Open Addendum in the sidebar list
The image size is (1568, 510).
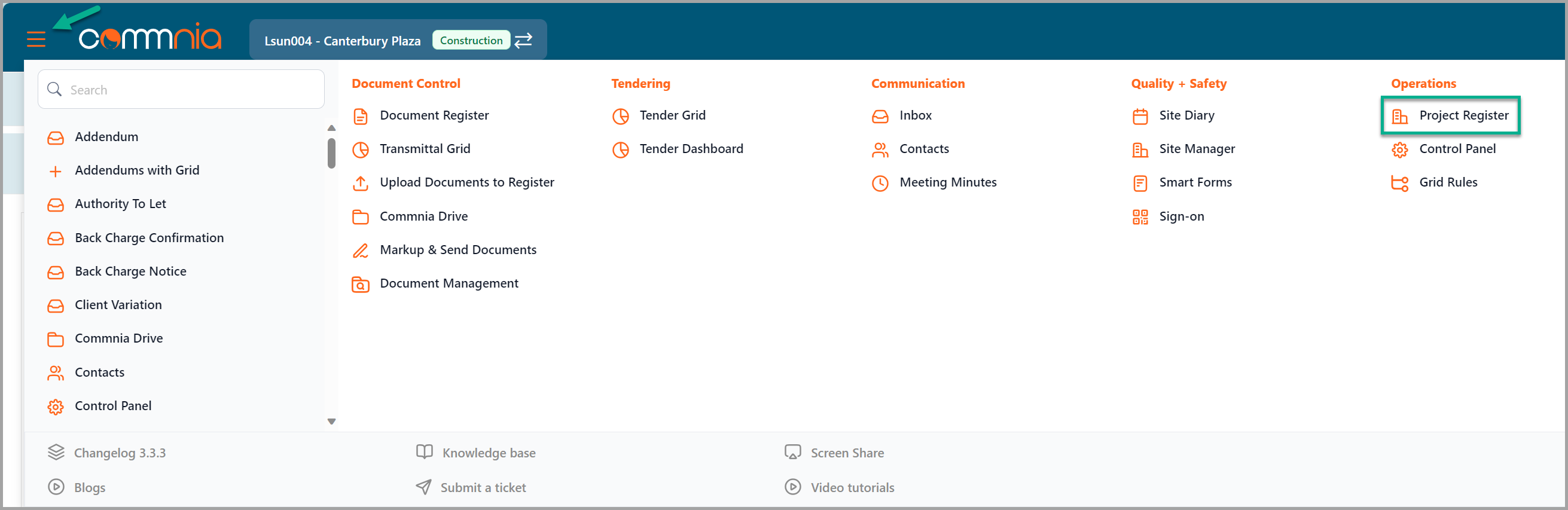(x=106, y=136)
